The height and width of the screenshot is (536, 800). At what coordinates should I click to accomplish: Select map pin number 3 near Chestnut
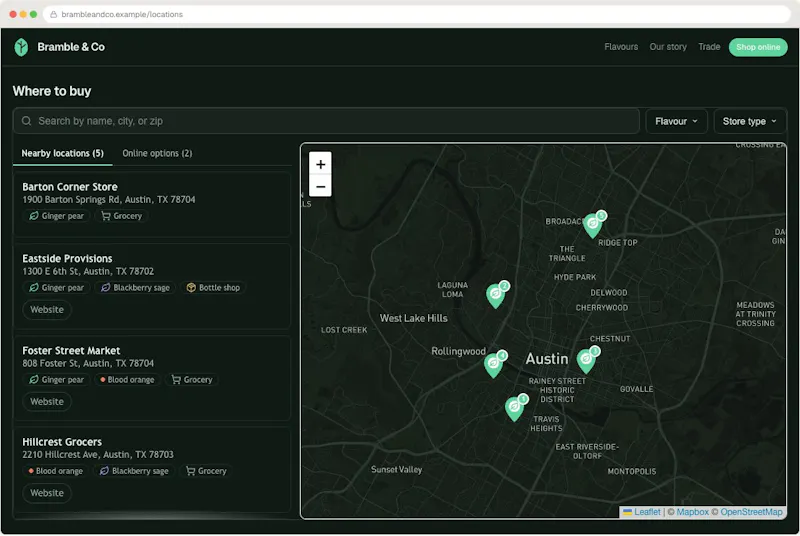pyautogui.click(x=587, y=359)
